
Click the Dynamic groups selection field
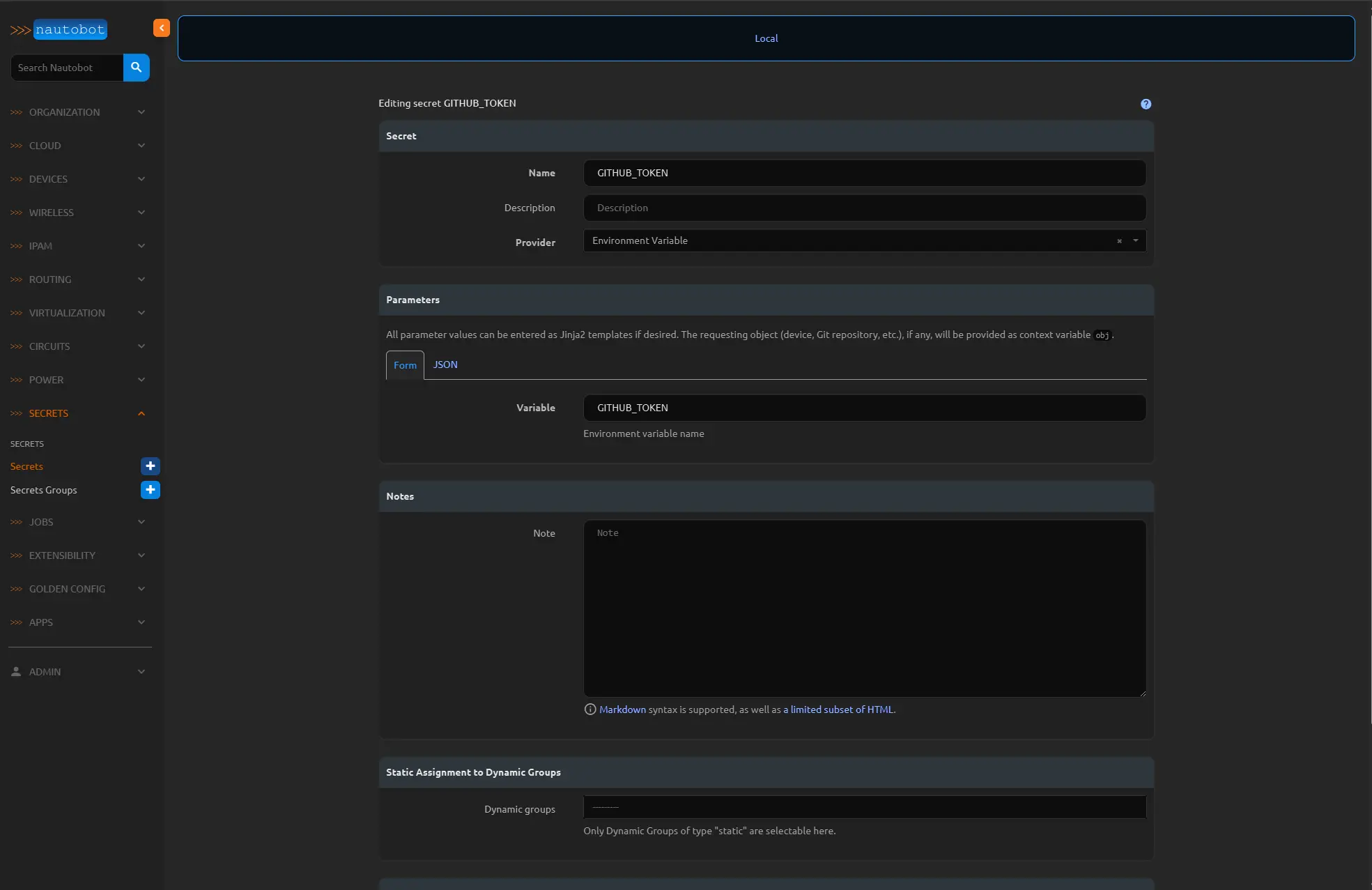(864, 807)
